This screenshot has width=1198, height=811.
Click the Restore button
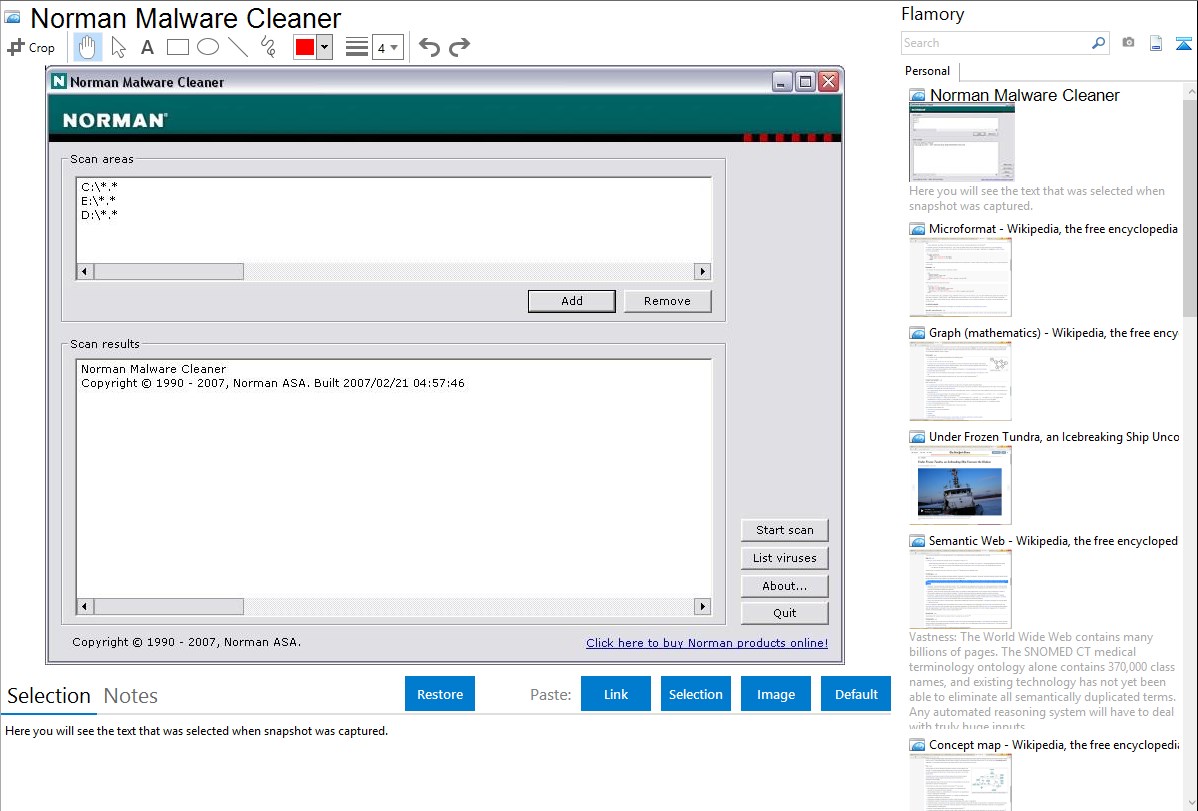(440, 694)
